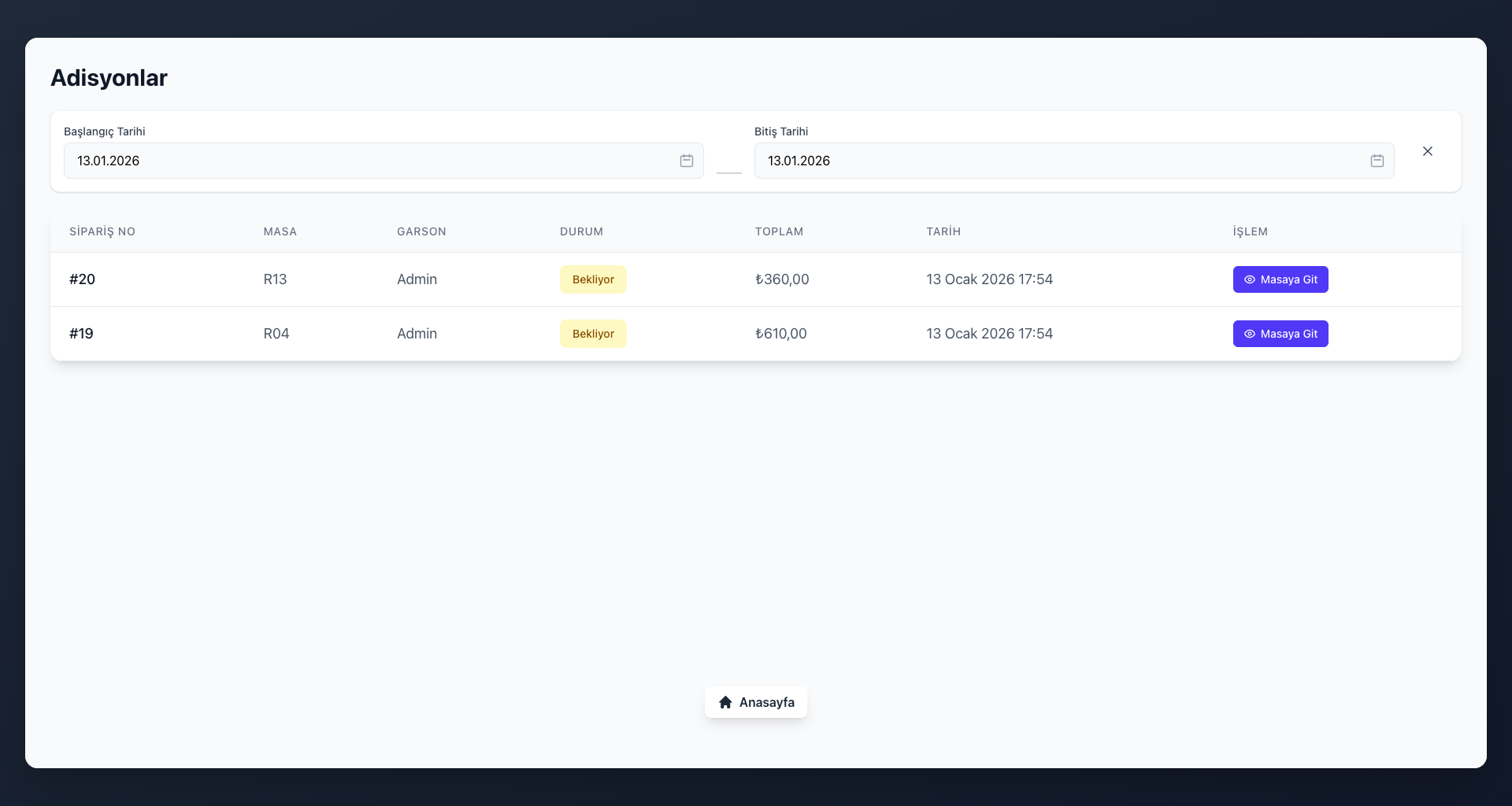This screenshot has height=806, width=1512.
Task: Click total ₺610,00
Action: click(781, 334)
